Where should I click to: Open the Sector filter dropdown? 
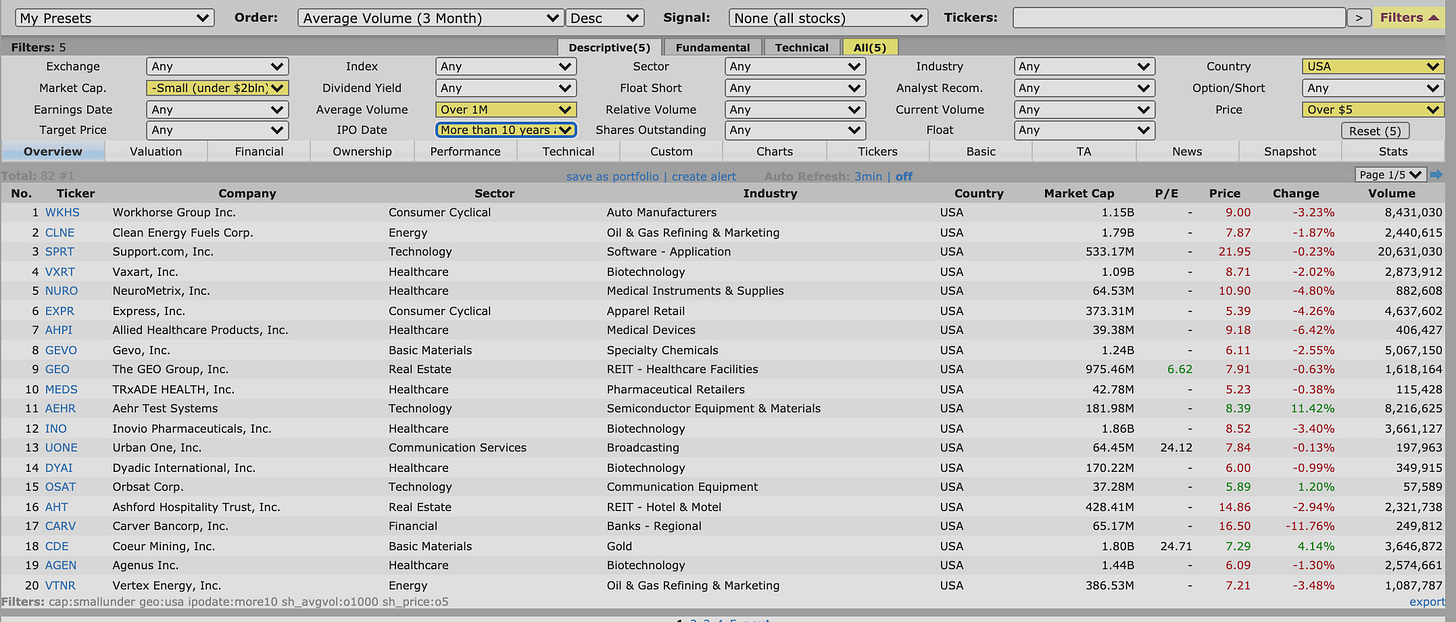click(x=795, y=66)
